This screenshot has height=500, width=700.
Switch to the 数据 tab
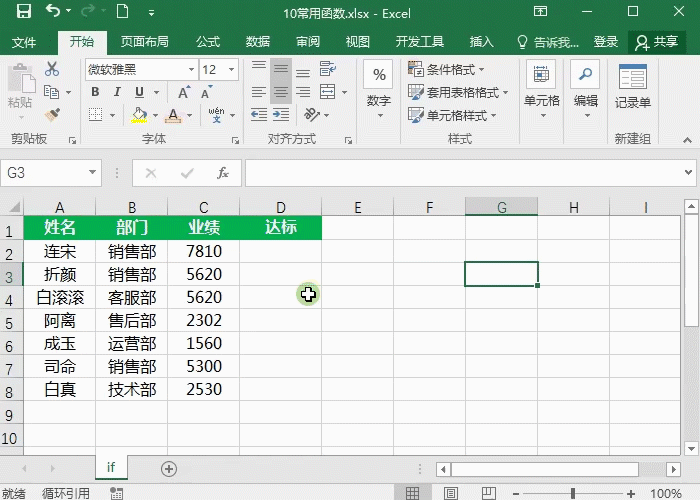[258, 42]
